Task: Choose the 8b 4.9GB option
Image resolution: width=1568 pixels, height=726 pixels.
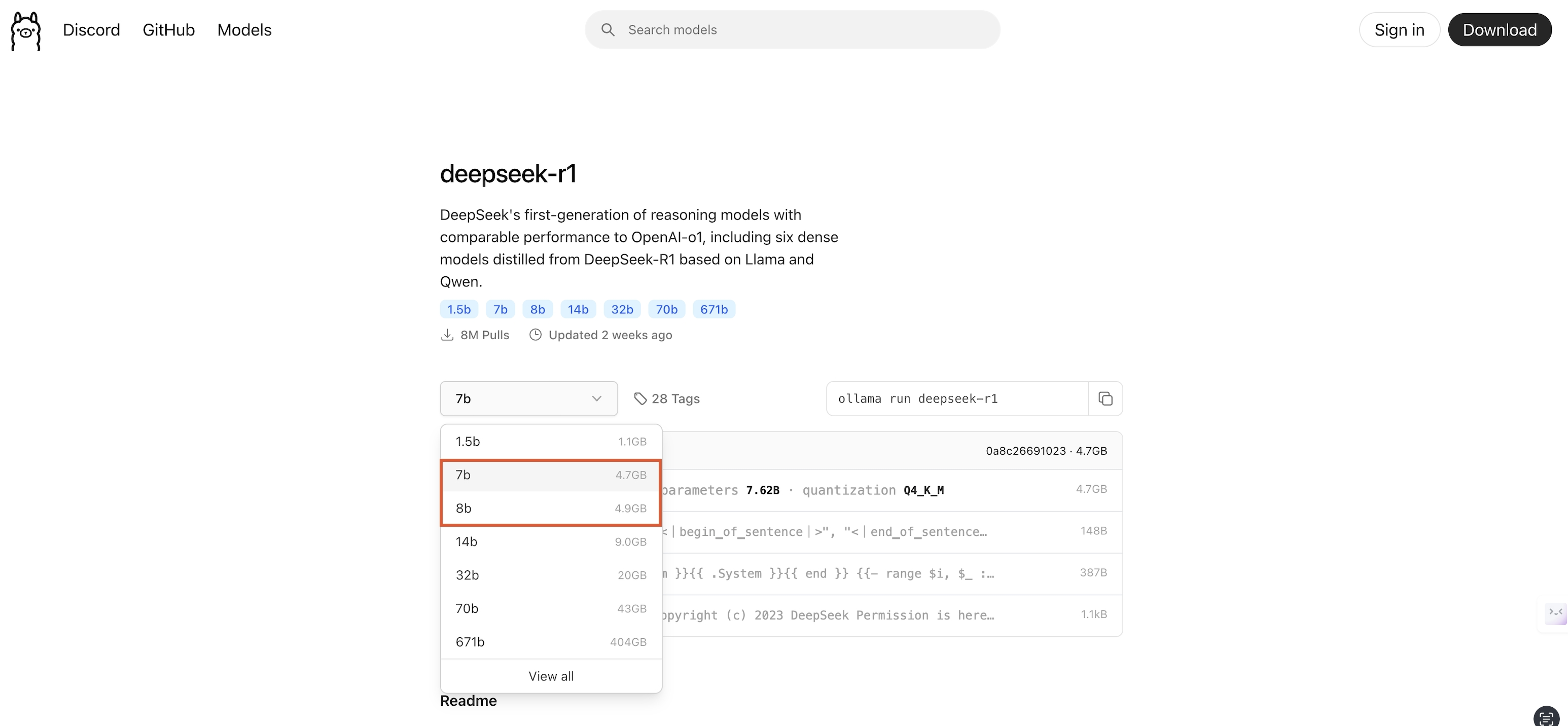Action: point(550,508)
